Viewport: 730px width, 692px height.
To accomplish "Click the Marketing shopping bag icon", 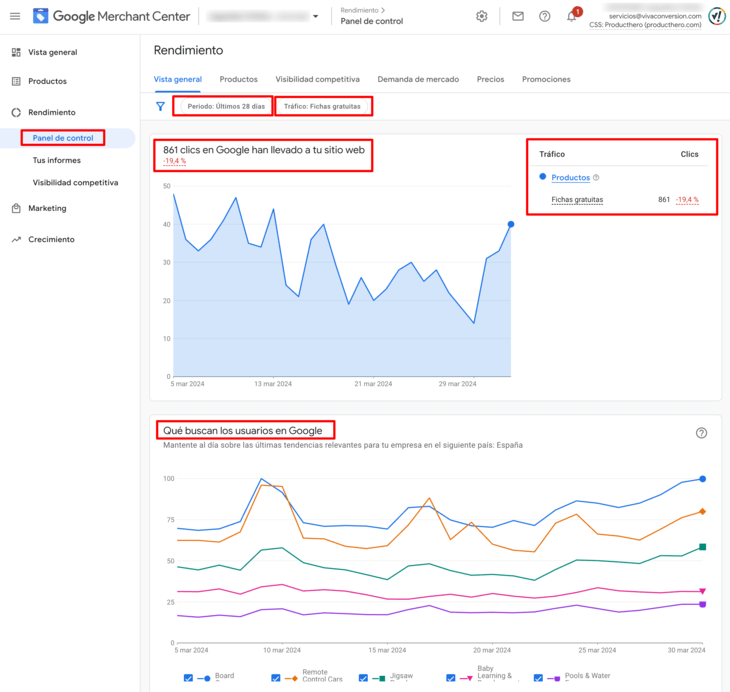I will click(16, 208).
